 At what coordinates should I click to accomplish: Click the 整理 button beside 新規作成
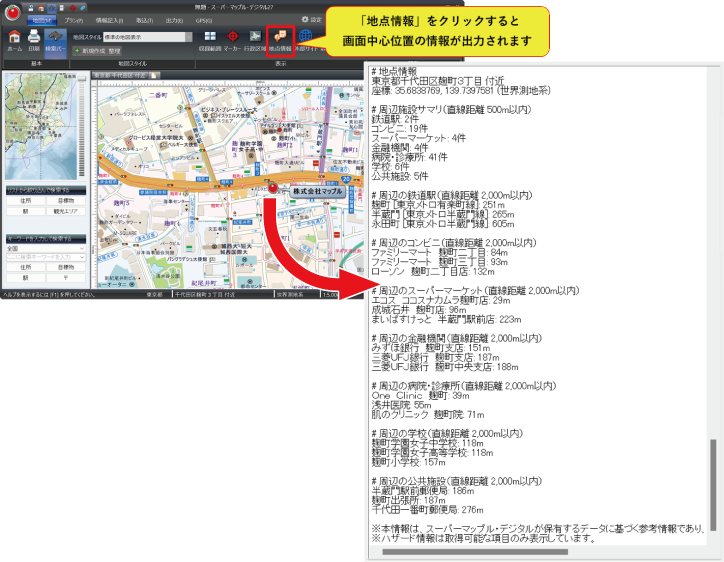click(115, 51)
